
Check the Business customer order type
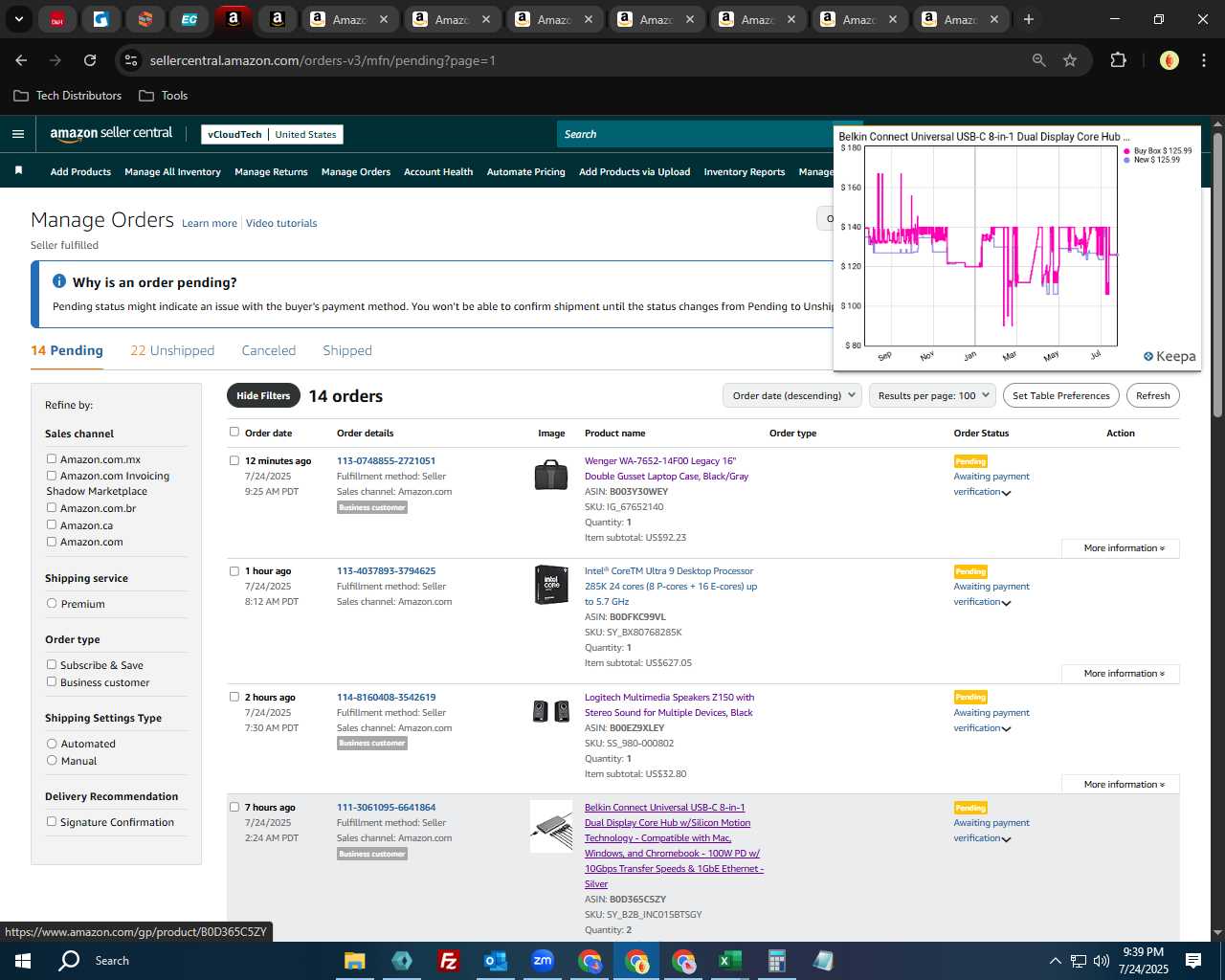click(52, 681)
